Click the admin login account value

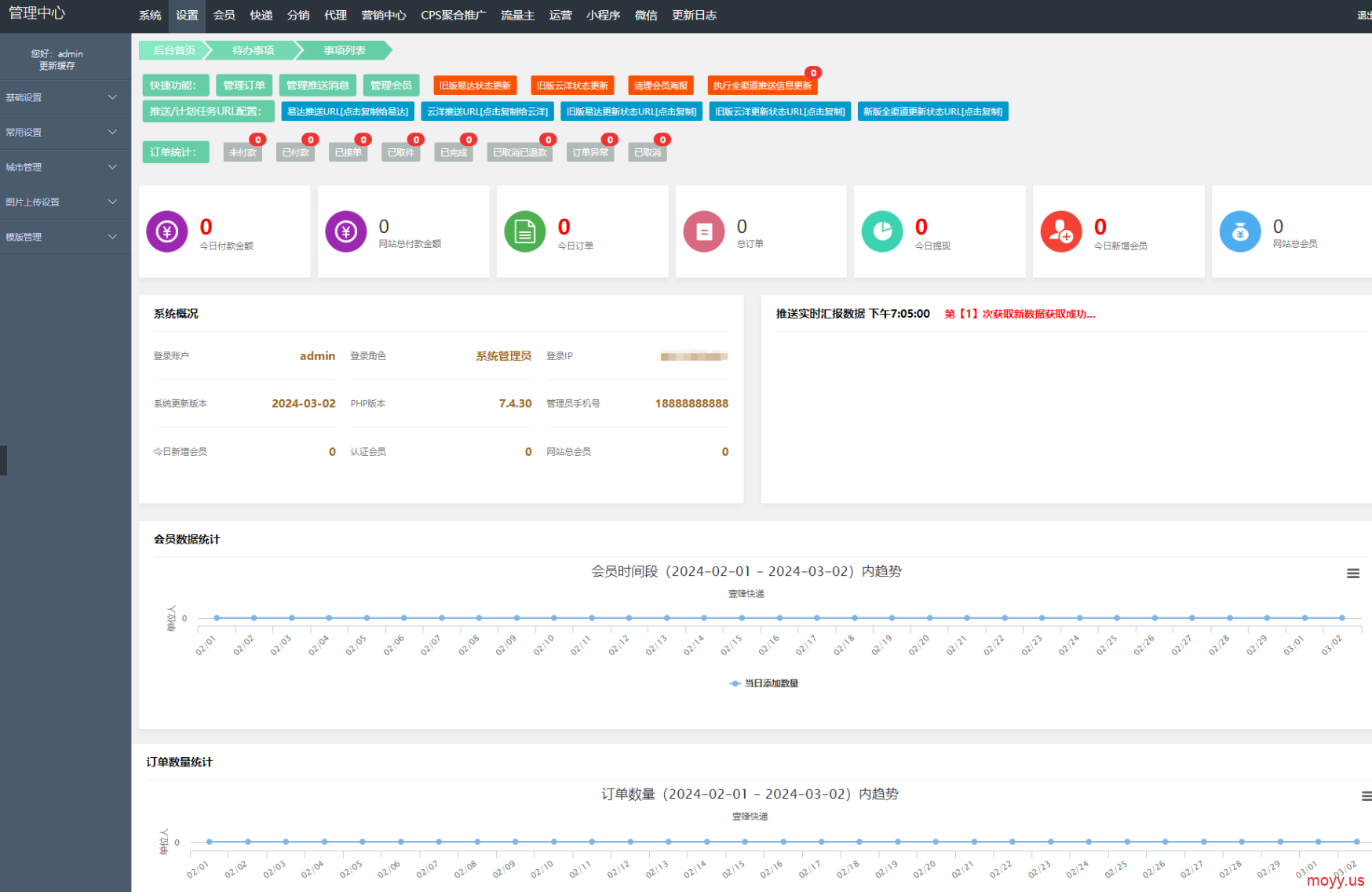(x=317, y=356)
